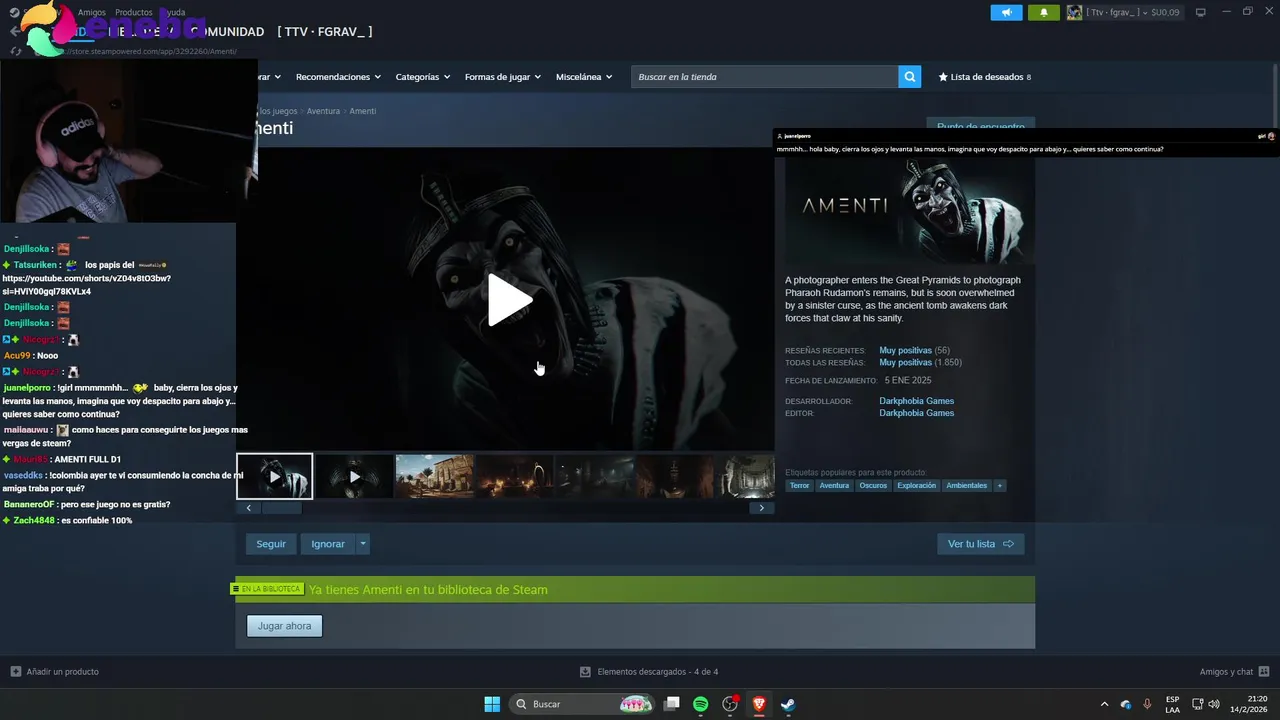The width and height of the screenshot is (1280, 720).
Task: Open Task View on the taskbar
Action: point(672,704)
